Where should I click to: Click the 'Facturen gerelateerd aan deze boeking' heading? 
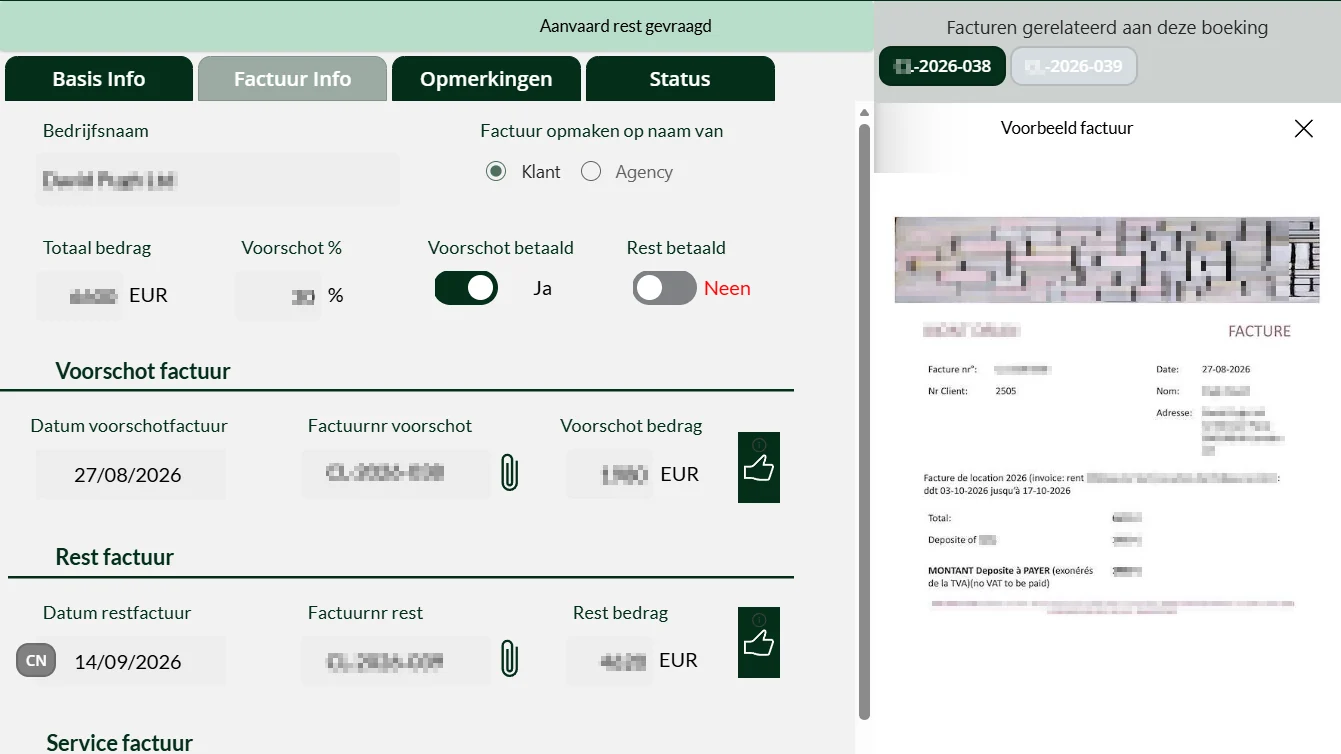(x=1107, y=28)
